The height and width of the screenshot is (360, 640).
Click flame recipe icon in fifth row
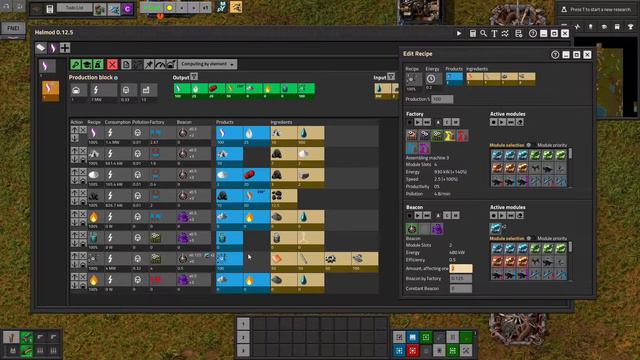pyautogui.click(x=93, y=217)
